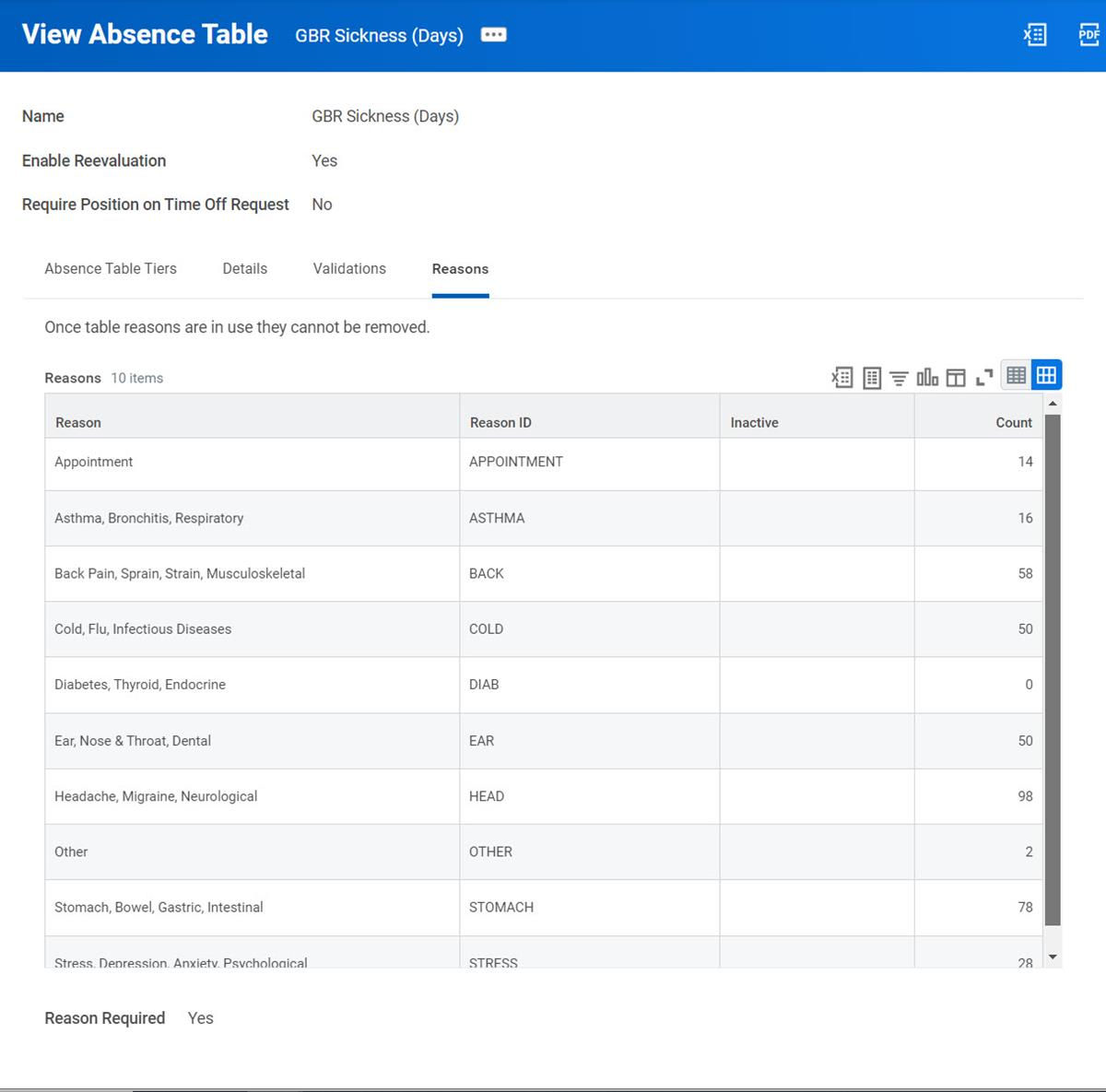The width and height of the screenshot is (1106, 1092).
Task: Click GBR Sickness (Days) in header
Action: click(379, 35)
